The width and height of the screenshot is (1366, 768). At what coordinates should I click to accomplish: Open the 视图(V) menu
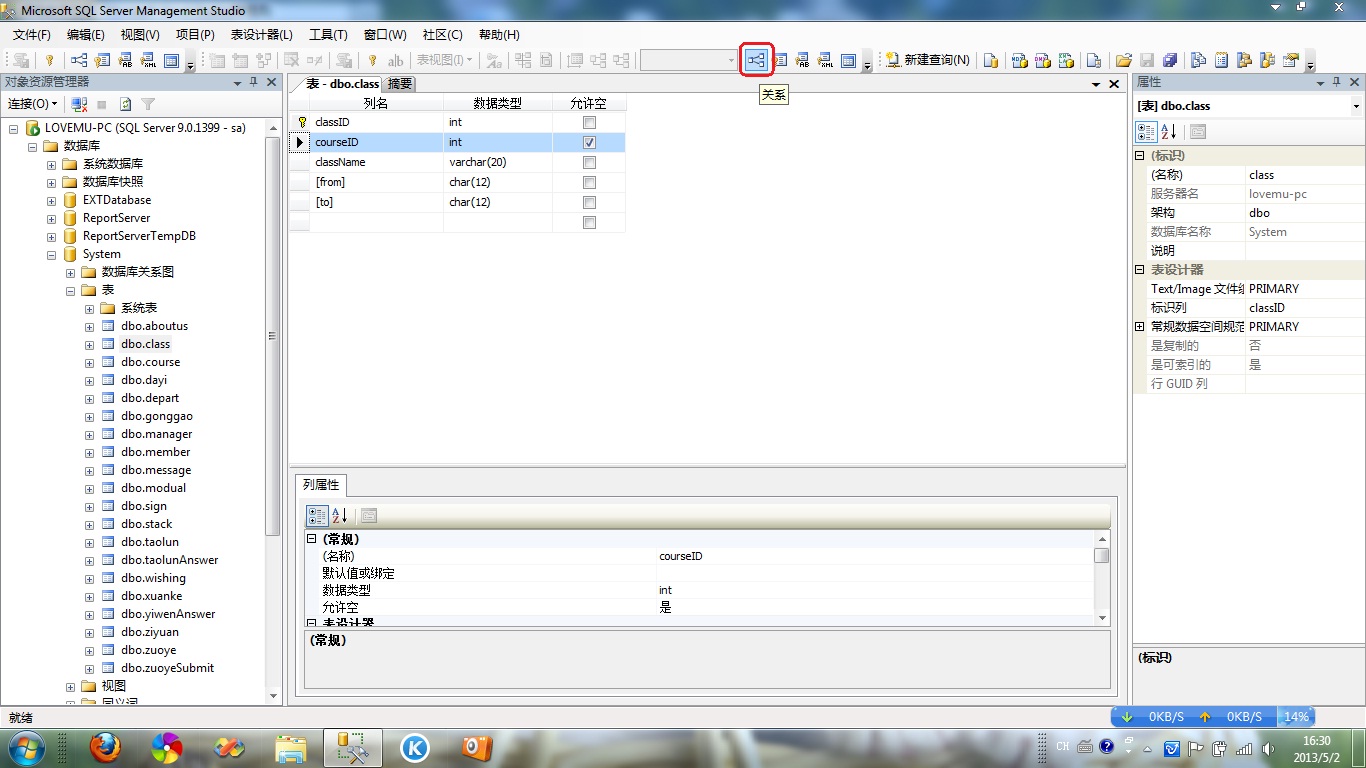(x=139, y=34)
